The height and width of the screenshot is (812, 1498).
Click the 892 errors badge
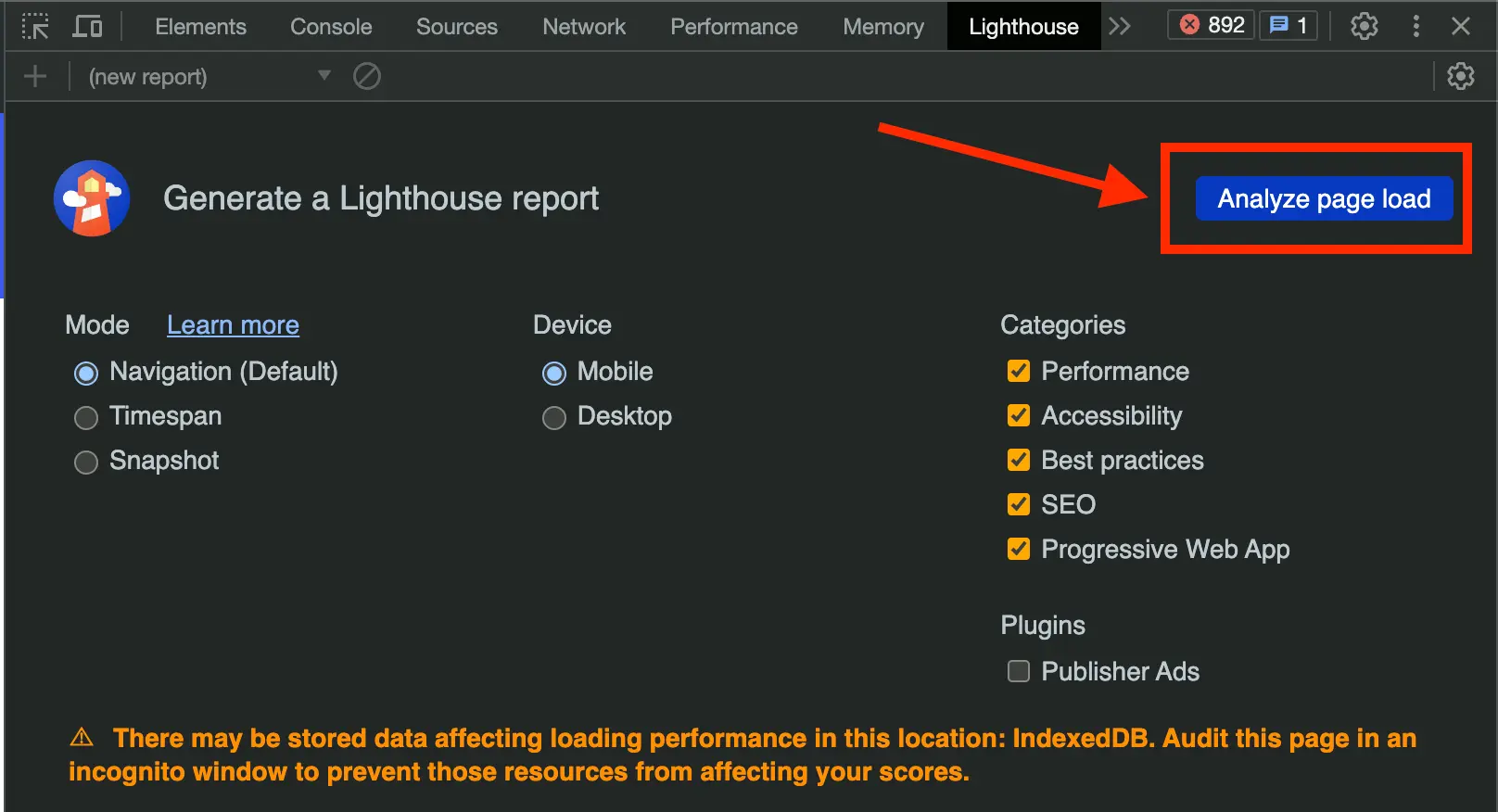point(1211,25)
